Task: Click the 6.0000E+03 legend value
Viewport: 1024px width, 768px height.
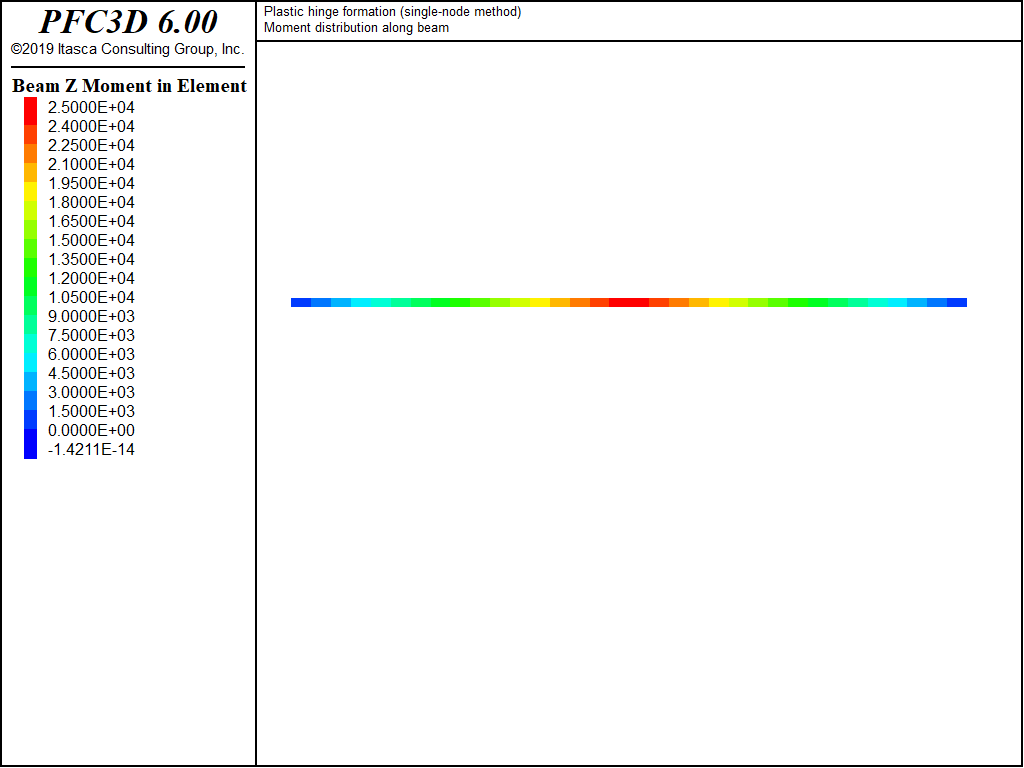Action: point(91,354)
